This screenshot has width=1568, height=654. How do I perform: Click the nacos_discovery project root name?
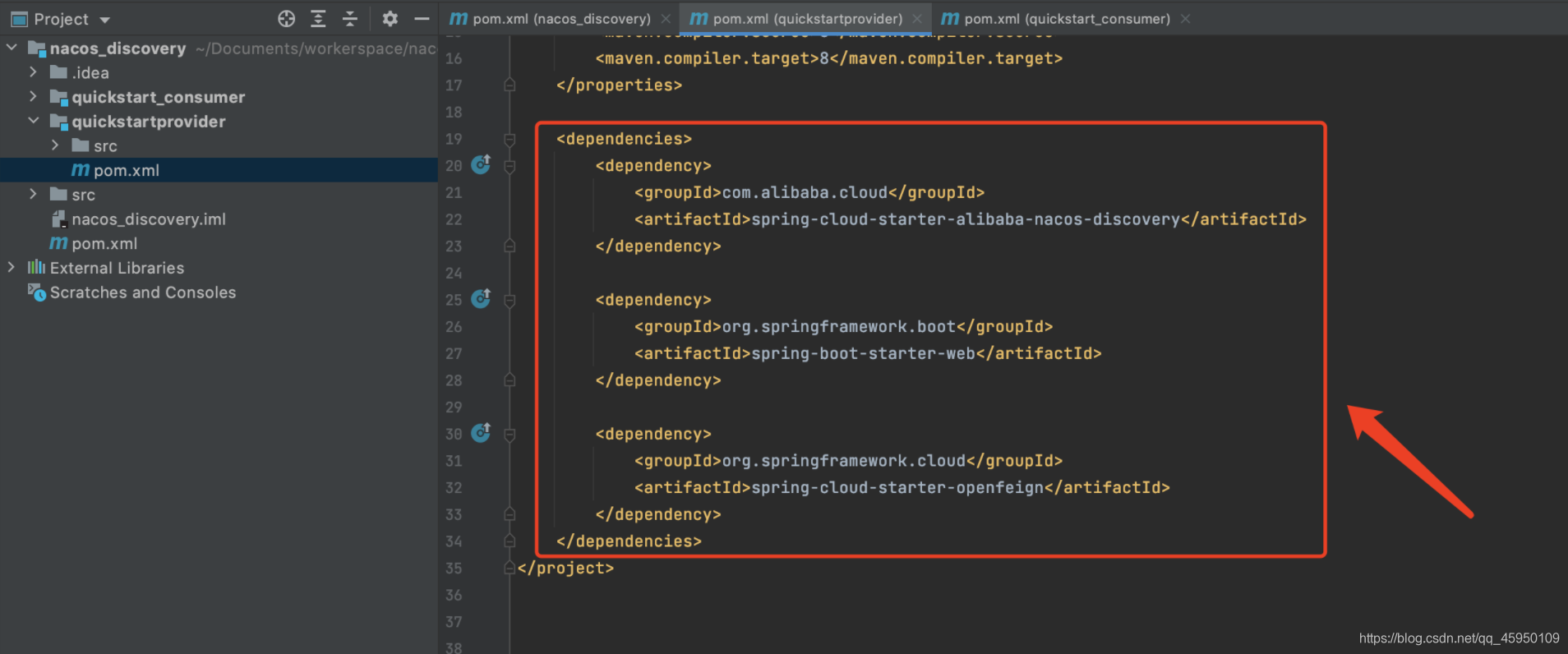(x=118, y=48)
